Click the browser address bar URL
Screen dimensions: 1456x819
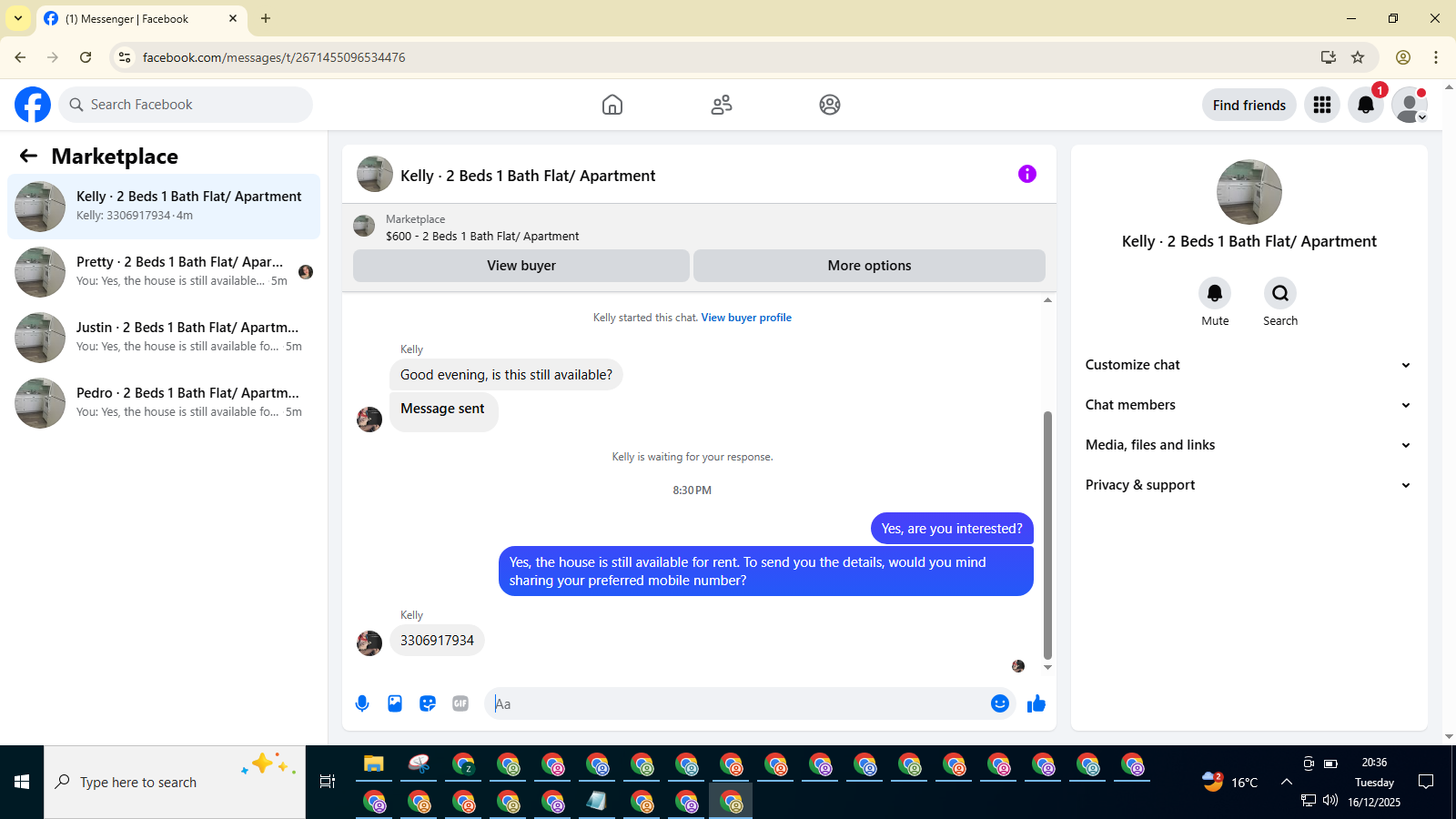point(274,57)
